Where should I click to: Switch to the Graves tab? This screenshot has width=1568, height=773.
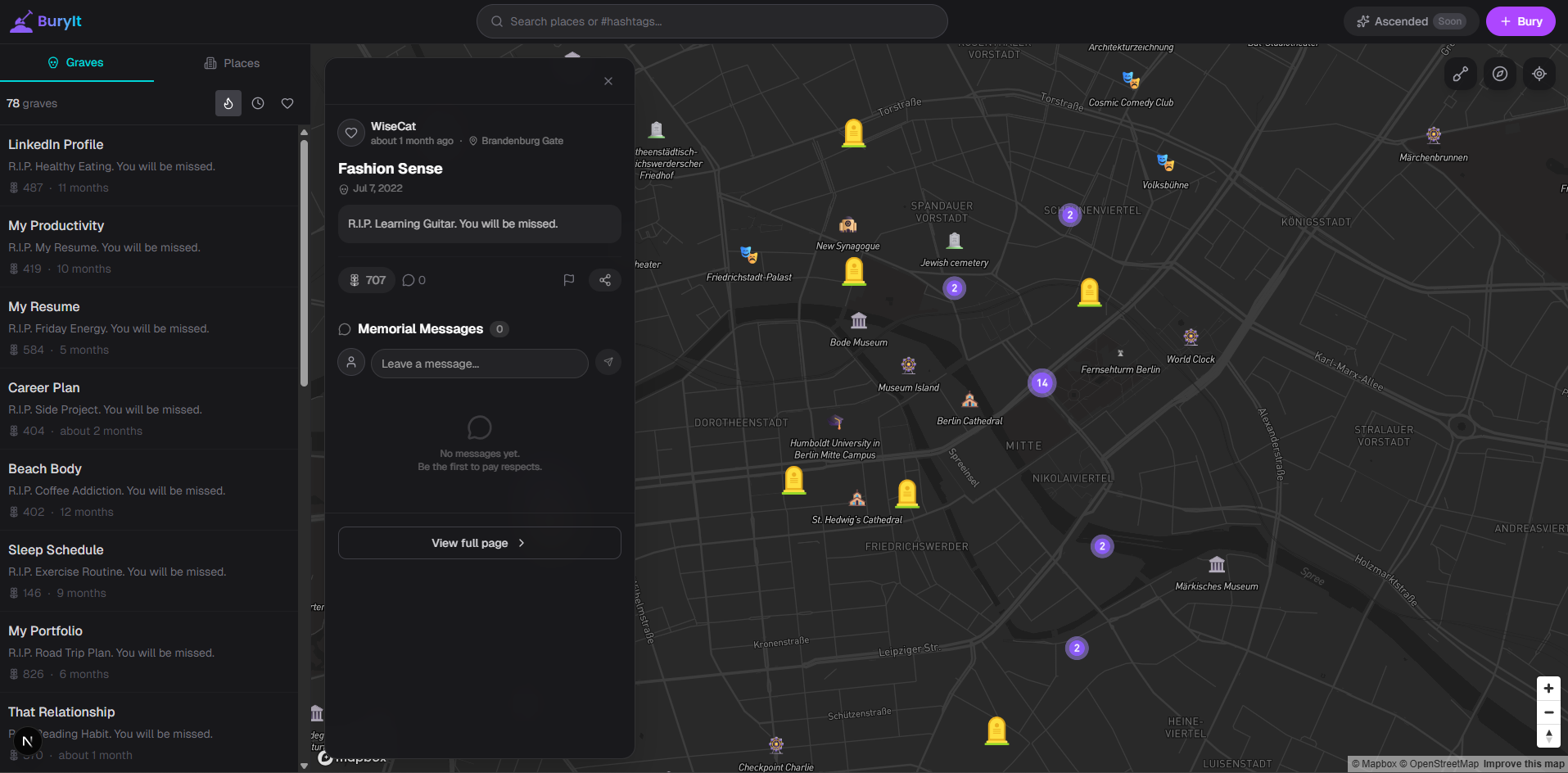(76, 62)
